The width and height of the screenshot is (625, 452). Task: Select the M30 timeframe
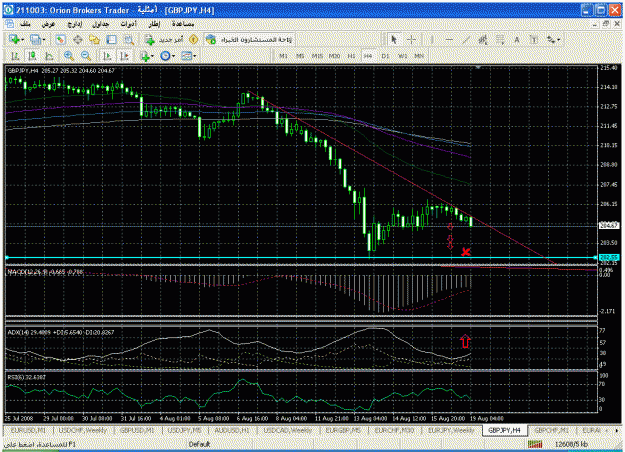click(334, 56)
